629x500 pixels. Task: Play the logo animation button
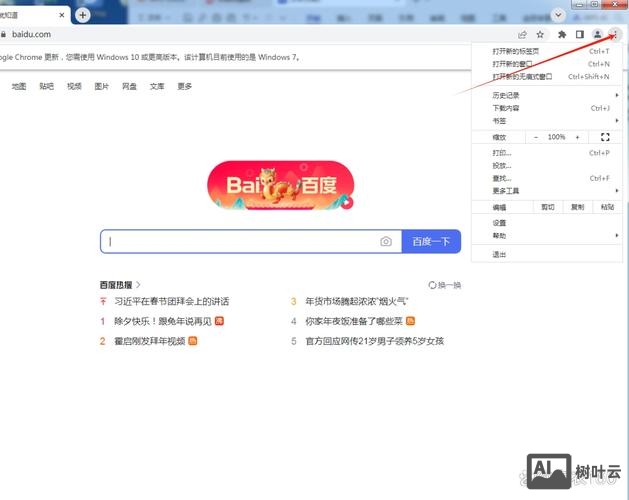347,203
